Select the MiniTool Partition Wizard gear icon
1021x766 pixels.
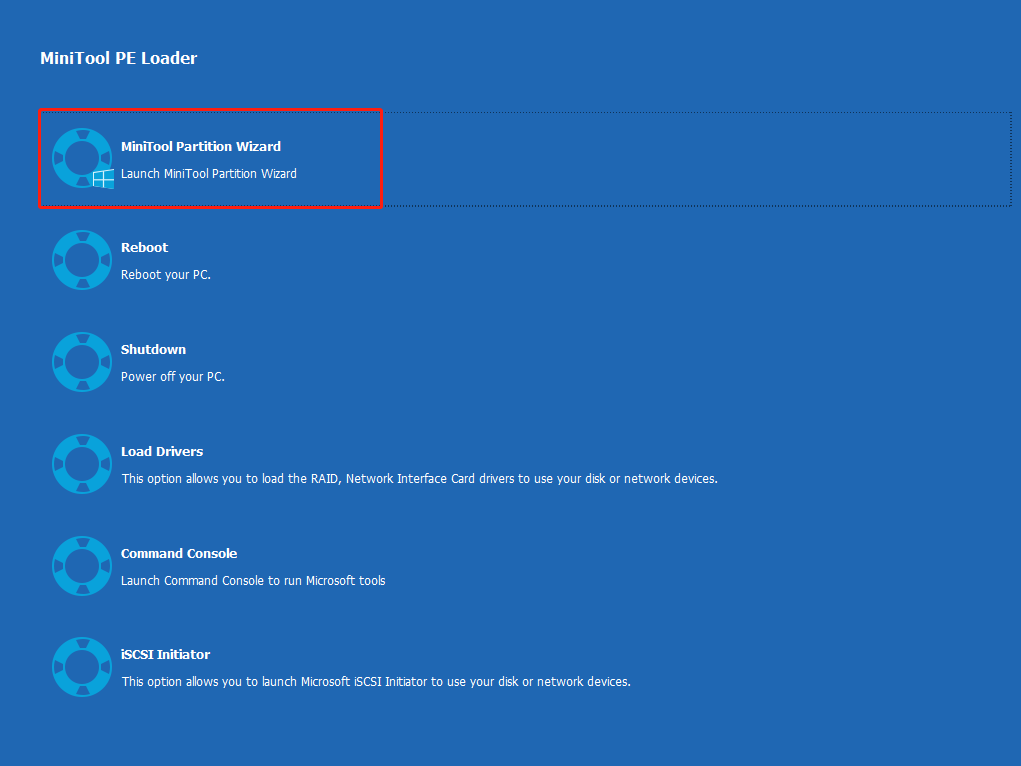point(81,157)
